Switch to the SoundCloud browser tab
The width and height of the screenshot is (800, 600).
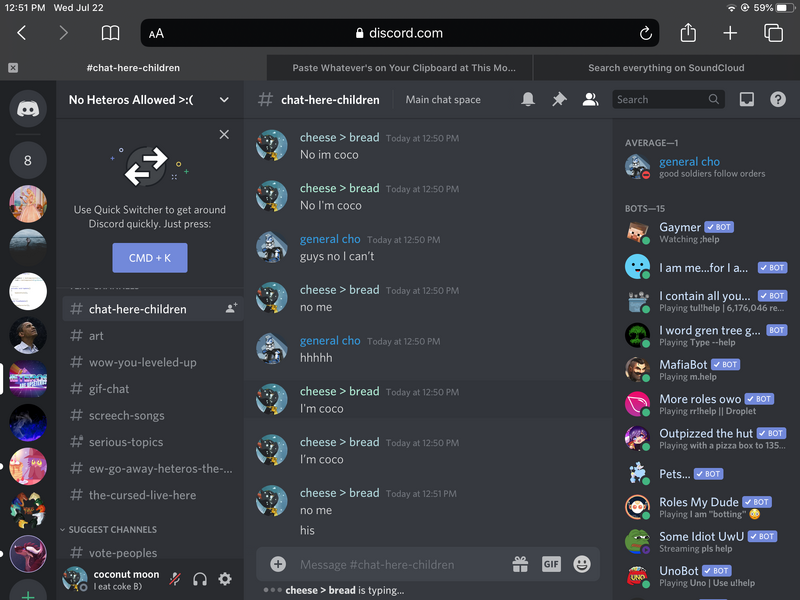665,68
